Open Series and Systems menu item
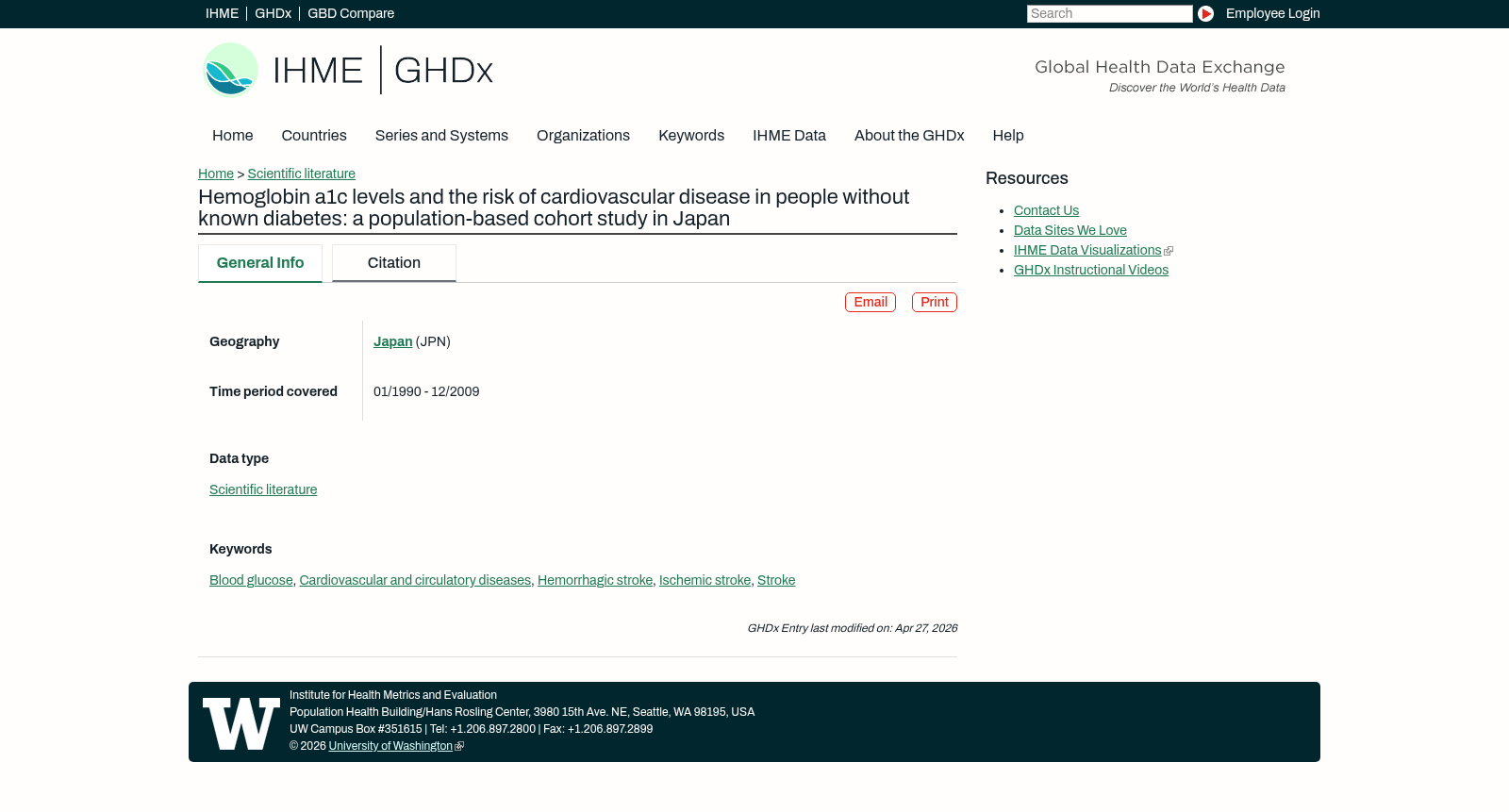The image size is (1509, 812). pyautogui.click(x=441, y=136)
